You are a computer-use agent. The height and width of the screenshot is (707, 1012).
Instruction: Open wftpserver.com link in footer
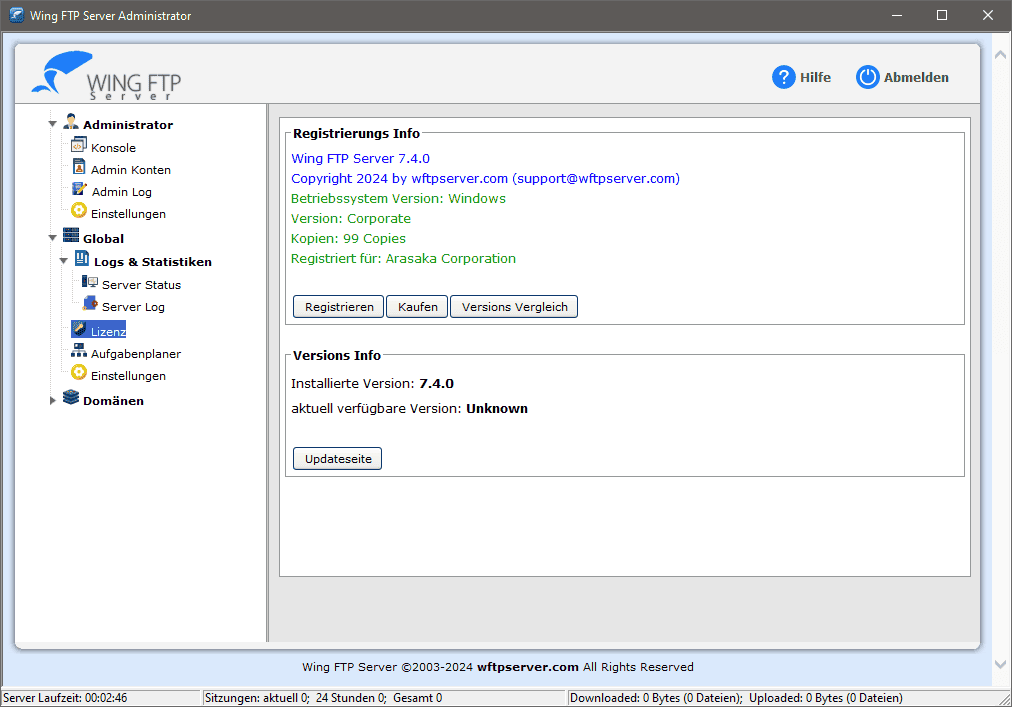(x=527, y=667)
